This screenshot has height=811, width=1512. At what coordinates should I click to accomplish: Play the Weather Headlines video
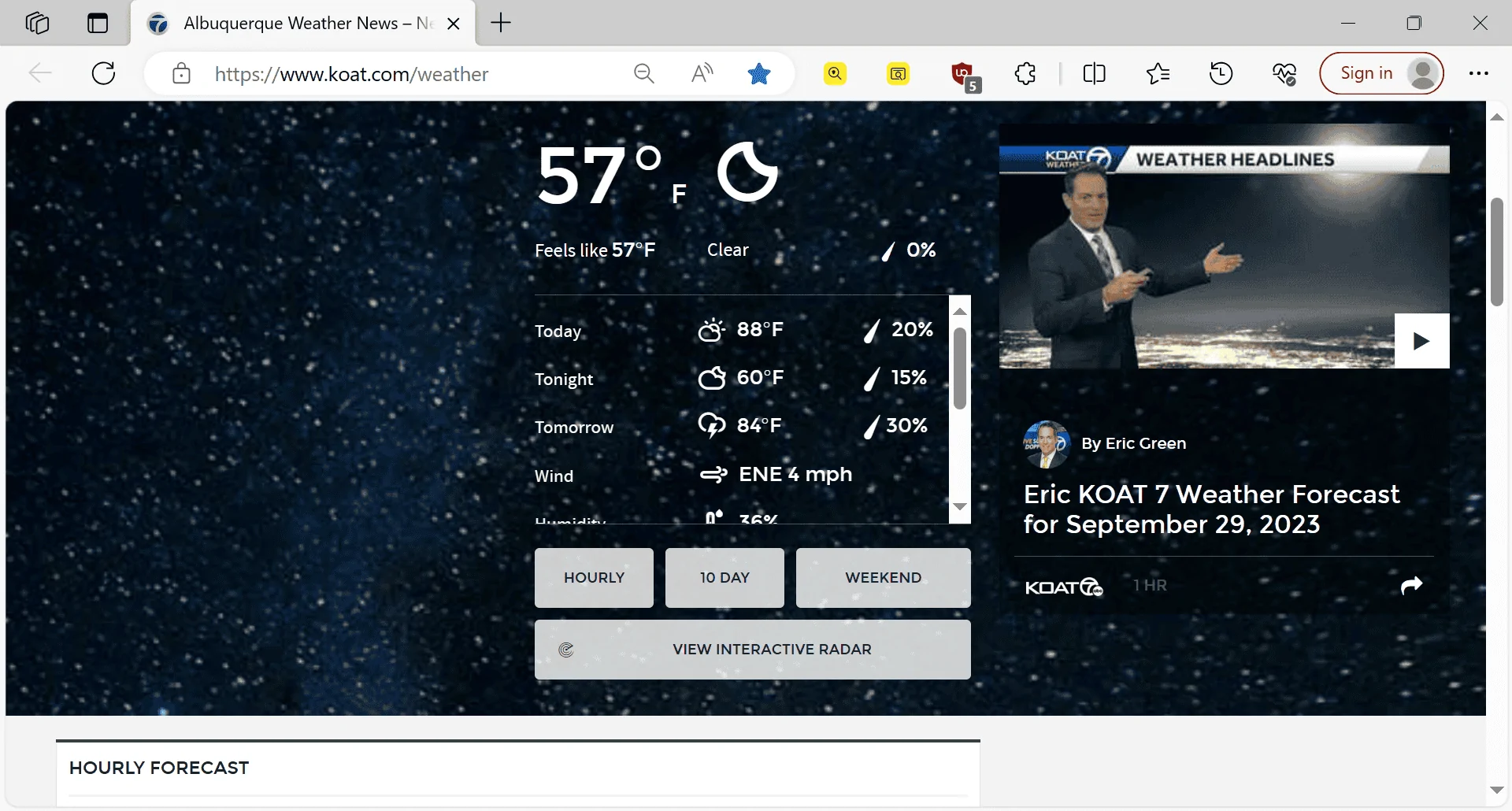click(1421, 341)
